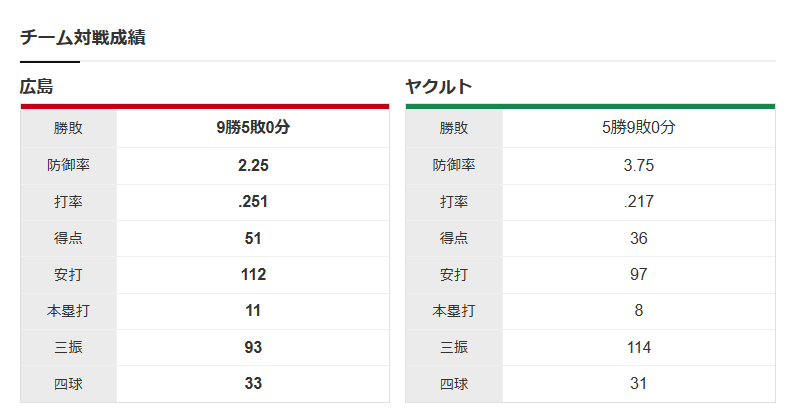
Task: Click the red bar under 広島
Action: point(204,106)
